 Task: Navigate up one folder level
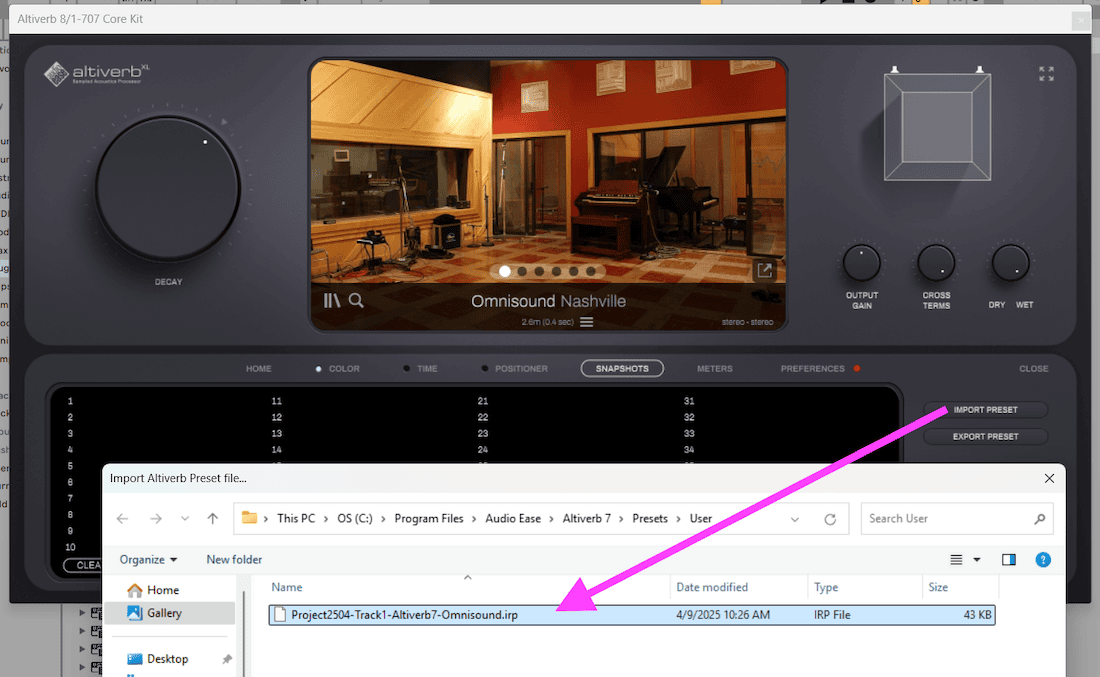[x=213, y=518]
